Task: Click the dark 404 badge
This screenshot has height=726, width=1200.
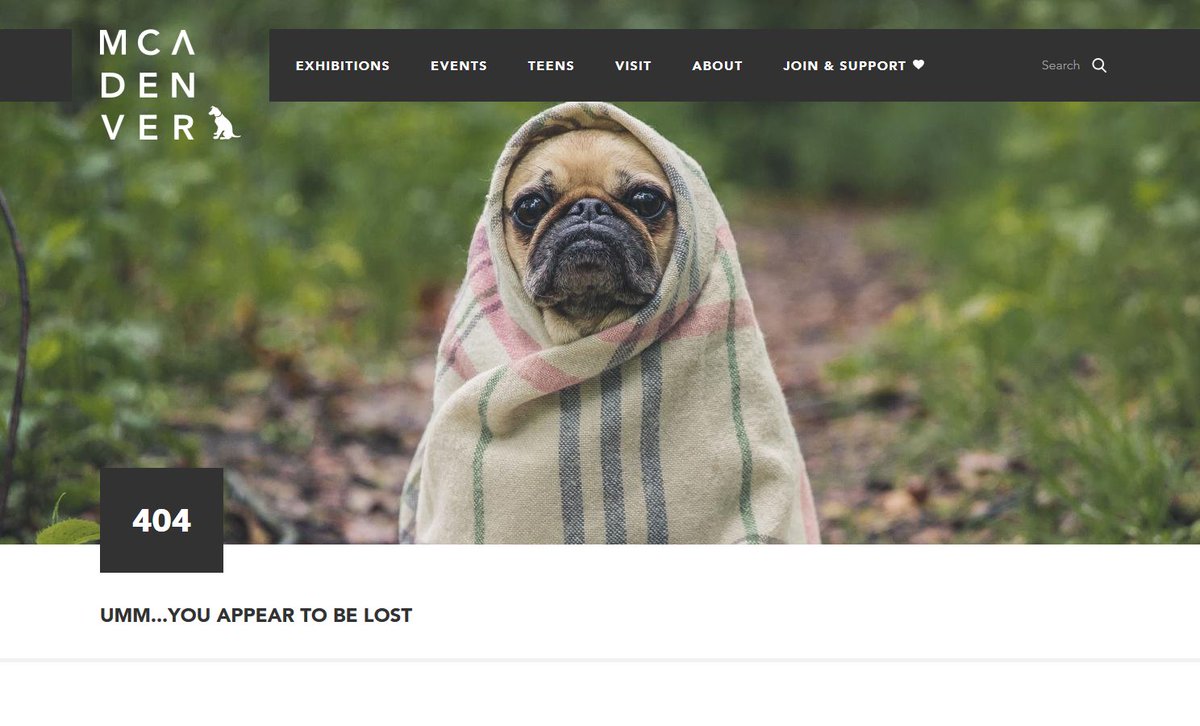Action: click(x=162, y=520)
